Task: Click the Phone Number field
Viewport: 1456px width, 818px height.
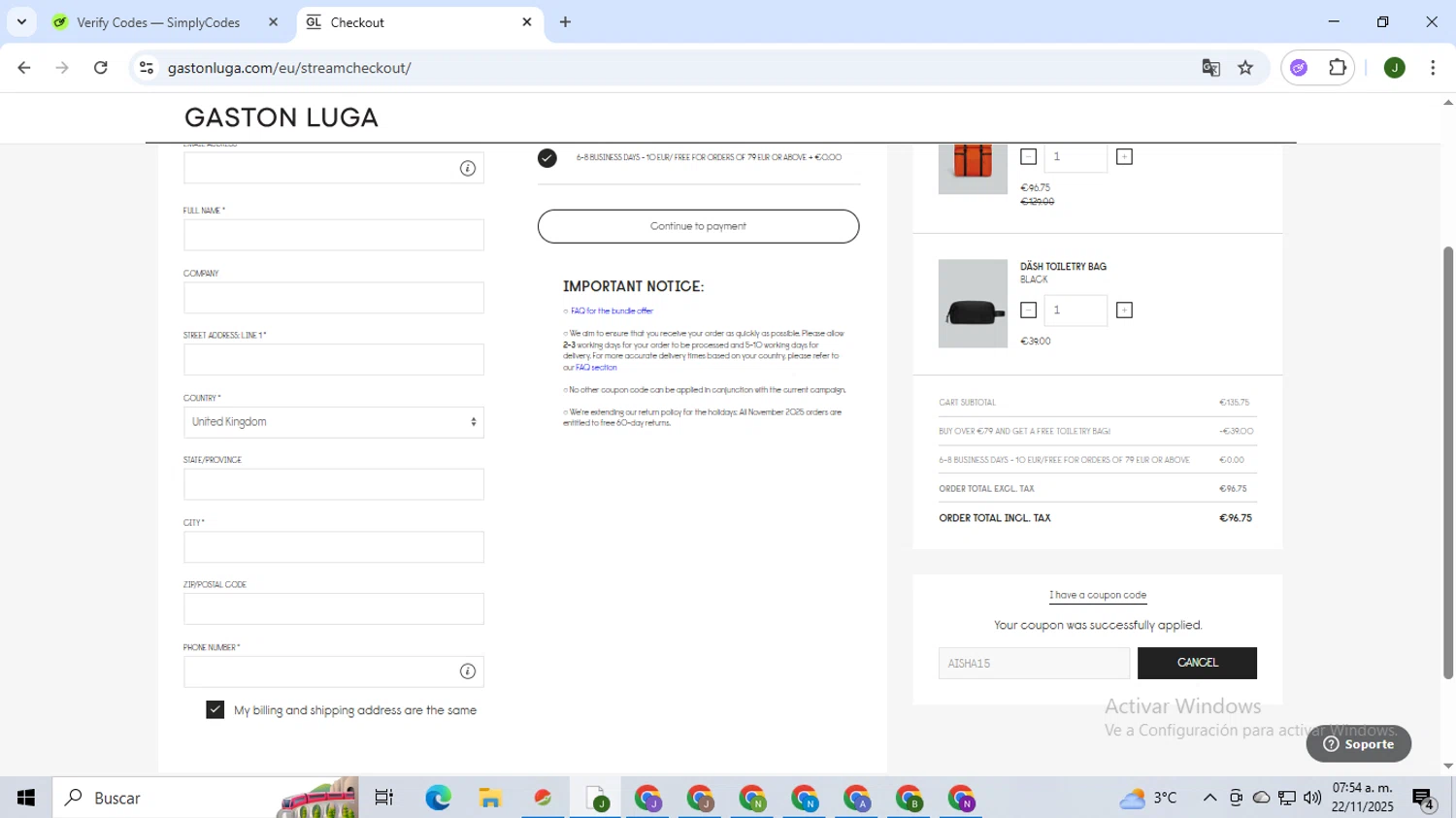Action: (x=334, y=671)
